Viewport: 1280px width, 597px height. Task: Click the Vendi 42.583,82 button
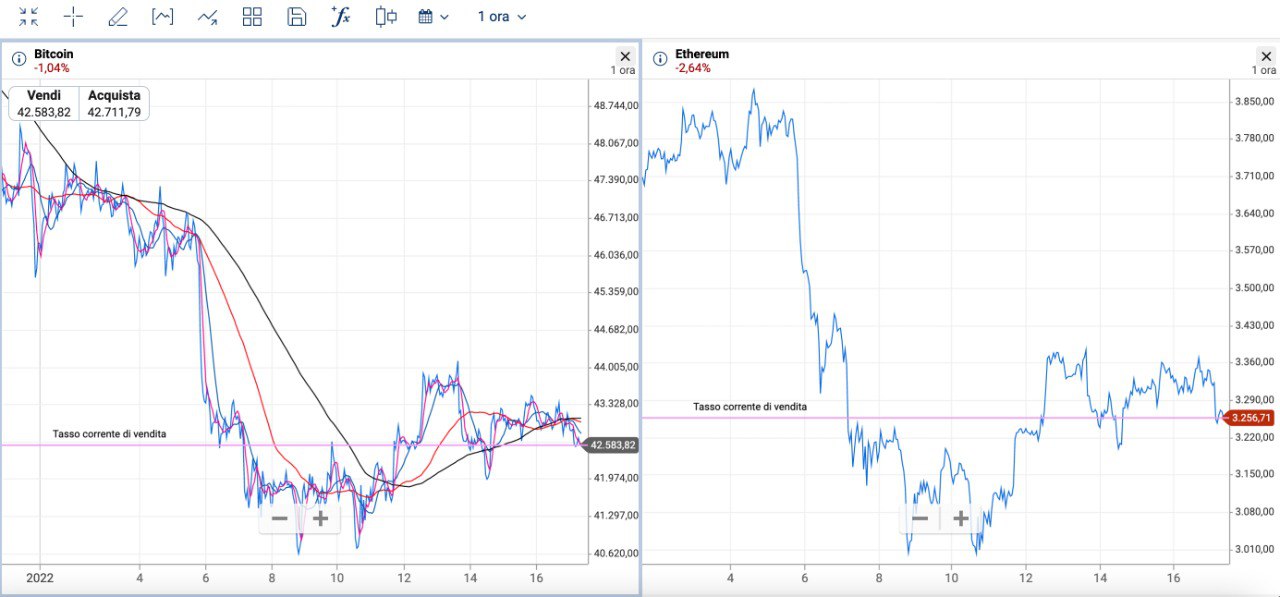[44, 104]
